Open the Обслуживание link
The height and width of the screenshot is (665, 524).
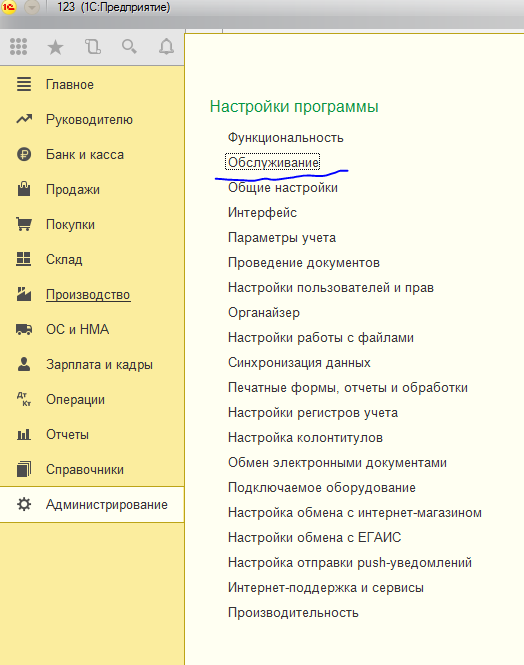273,162
